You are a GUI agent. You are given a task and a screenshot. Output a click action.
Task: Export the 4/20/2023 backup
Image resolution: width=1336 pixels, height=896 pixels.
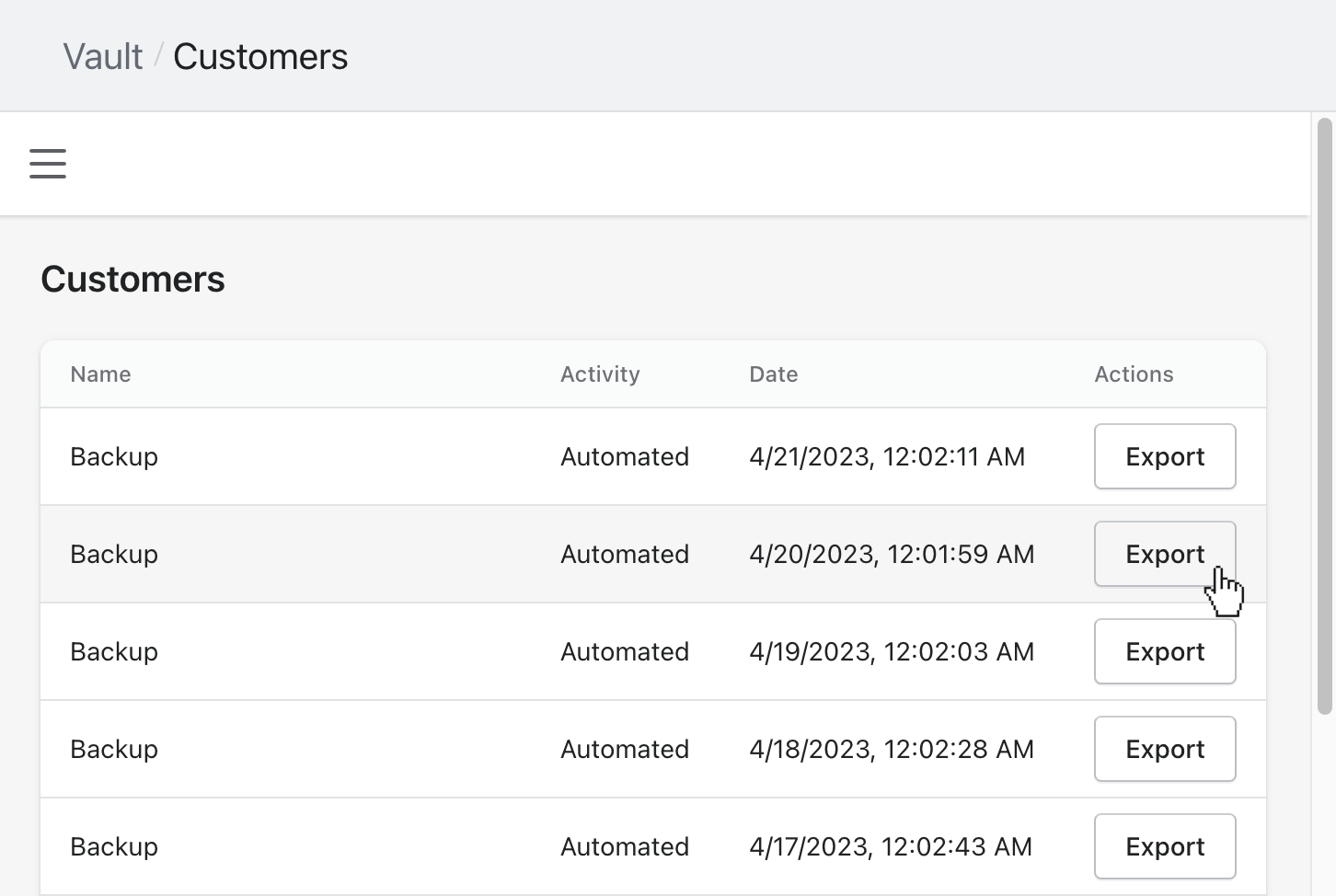(1164, 554)
